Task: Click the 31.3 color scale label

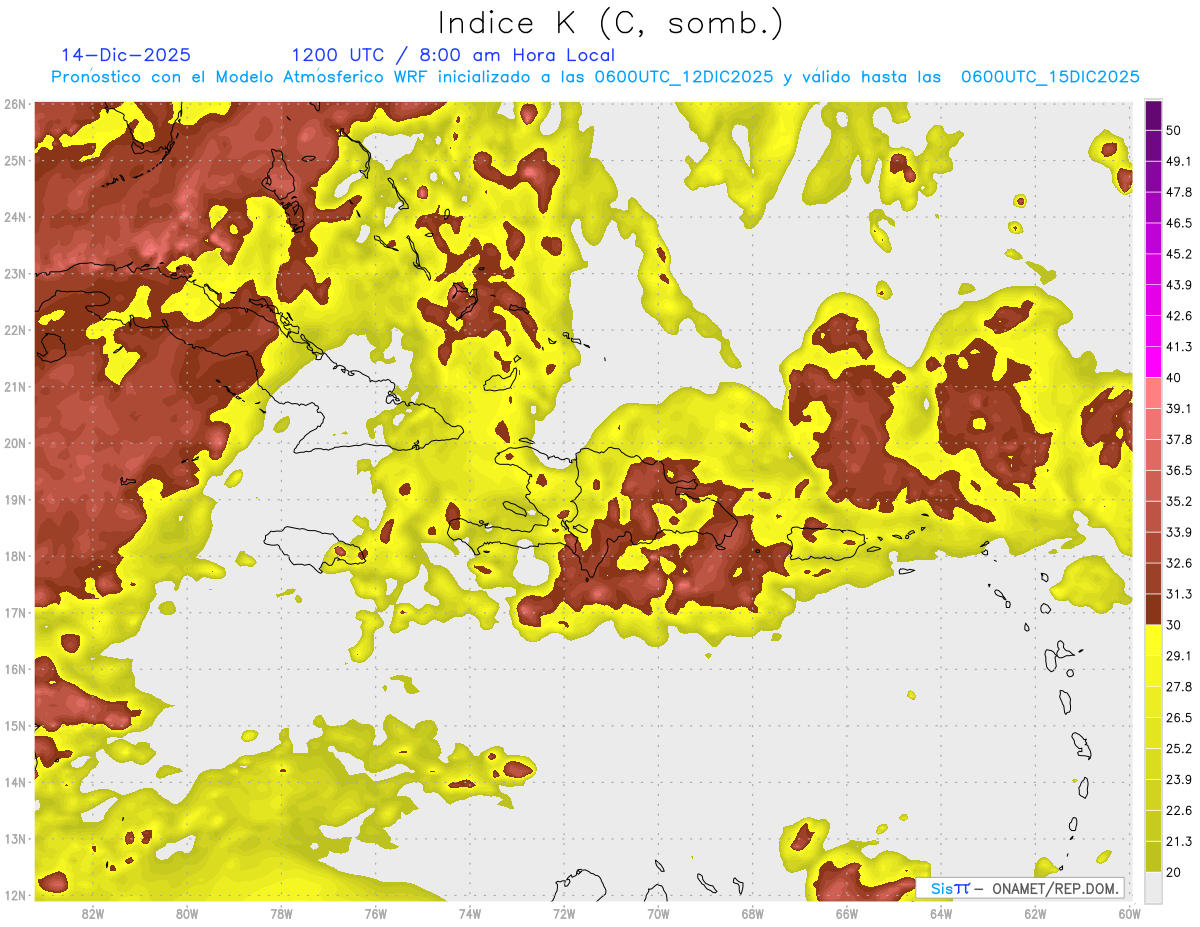Action: [x=1178, y=594]
